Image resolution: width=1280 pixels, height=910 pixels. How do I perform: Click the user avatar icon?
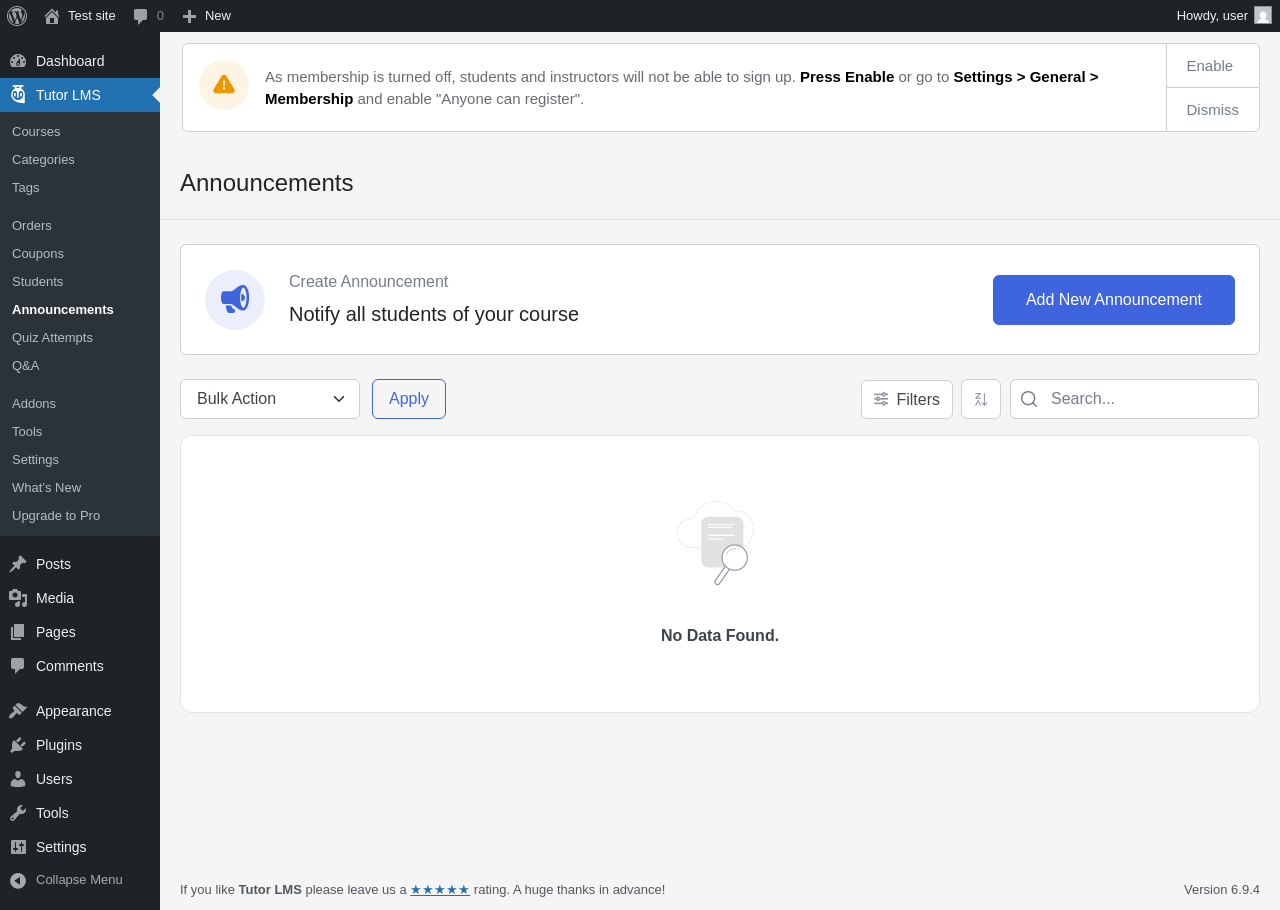click(1263, 16)
